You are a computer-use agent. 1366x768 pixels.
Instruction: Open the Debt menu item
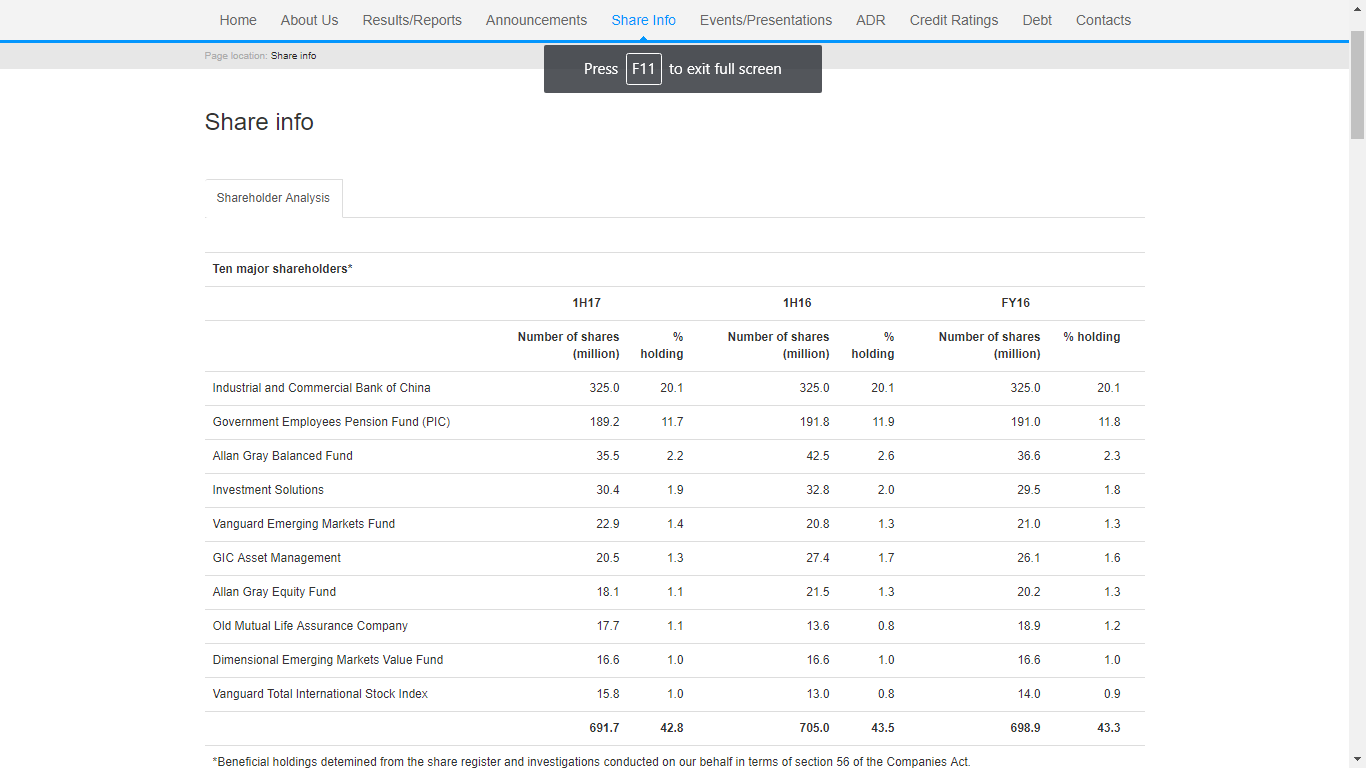pyautogui.click(x=1037, y=20)
